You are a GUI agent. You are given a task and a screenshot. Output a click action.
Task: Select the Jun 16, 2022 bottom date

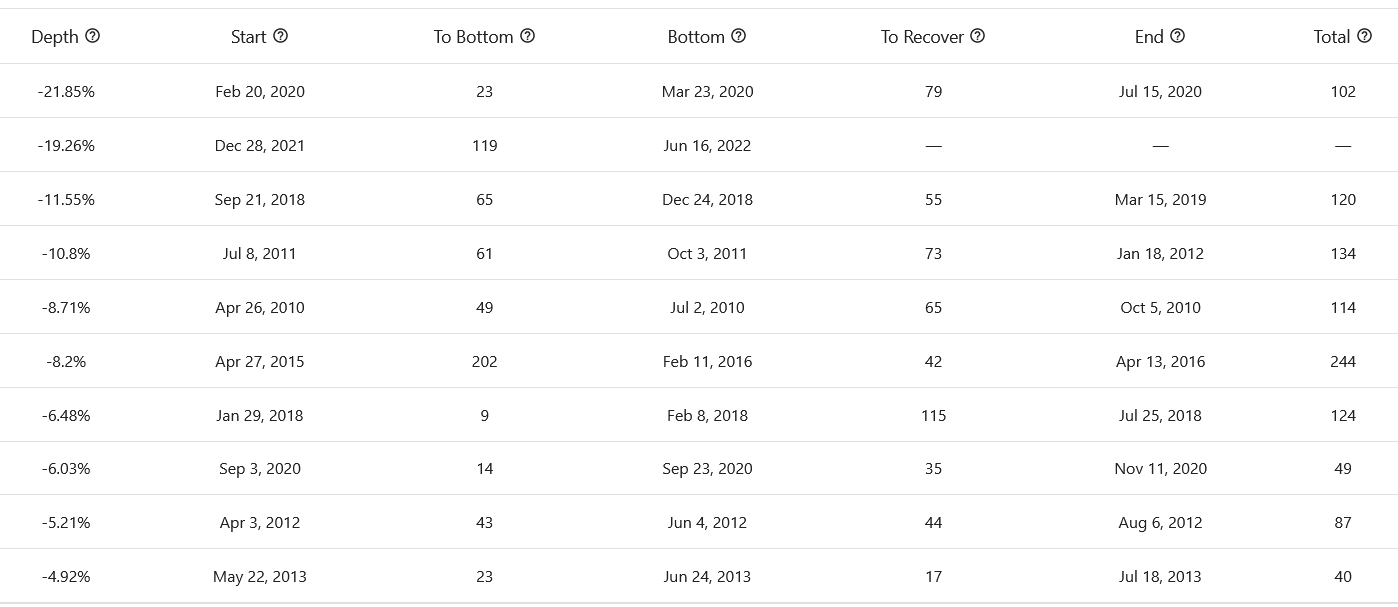707,146
